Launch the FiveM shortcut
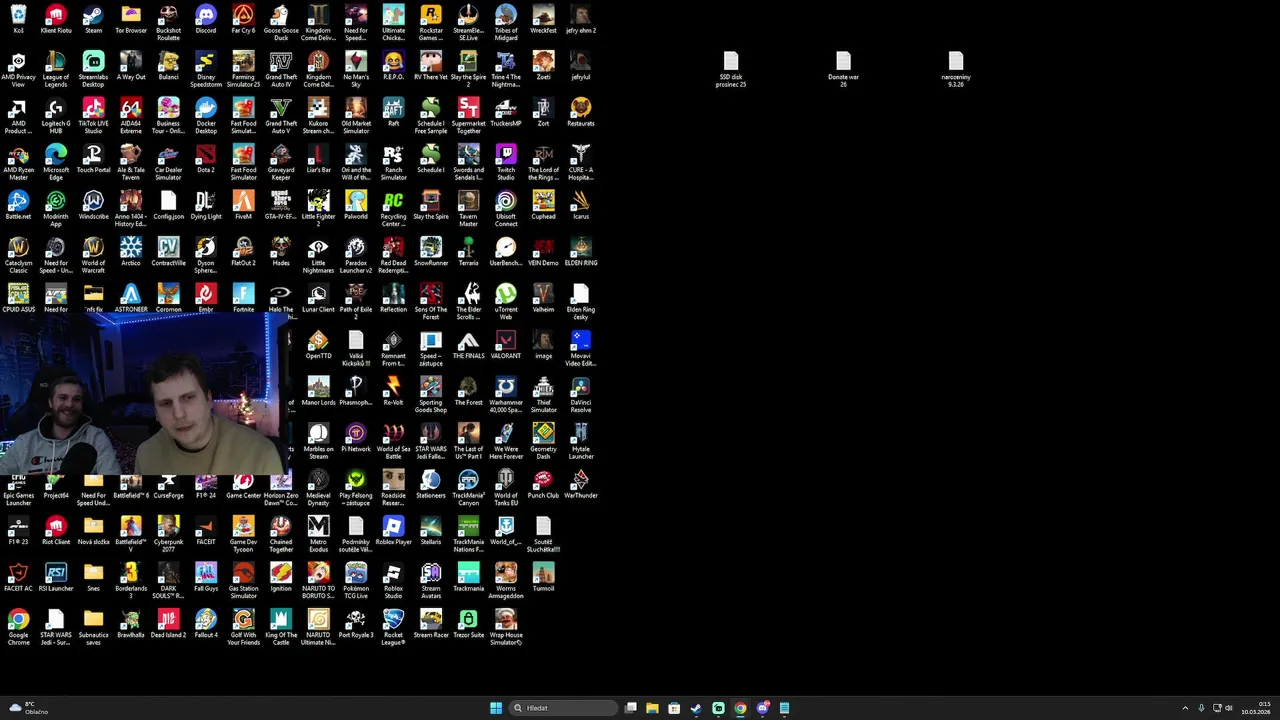The height and width of the screenshot is (720, 1280). coord(243,205)
